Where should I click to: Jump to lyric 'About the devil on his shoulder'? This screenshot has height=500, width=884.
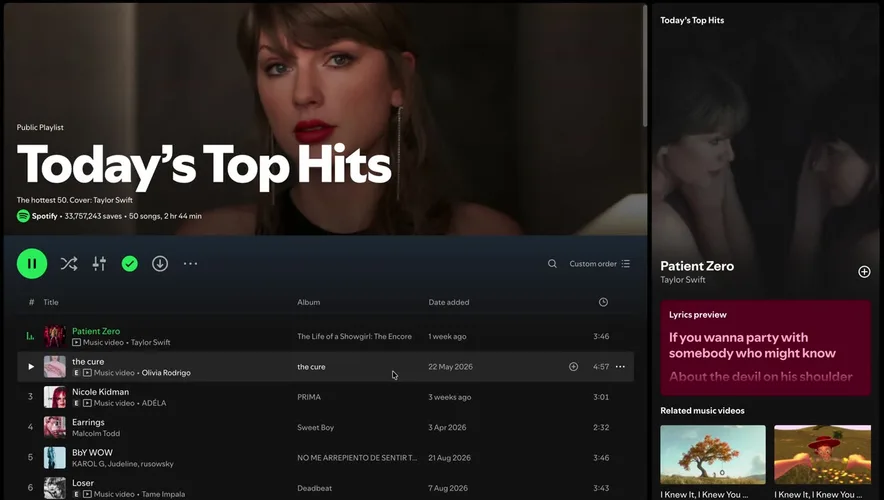click(x=761, y=377)
